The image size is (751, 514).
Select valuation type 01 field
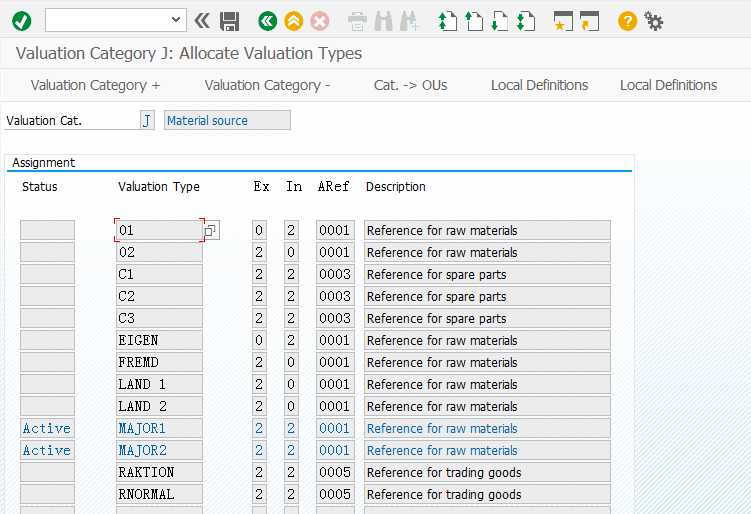[159, 230]
